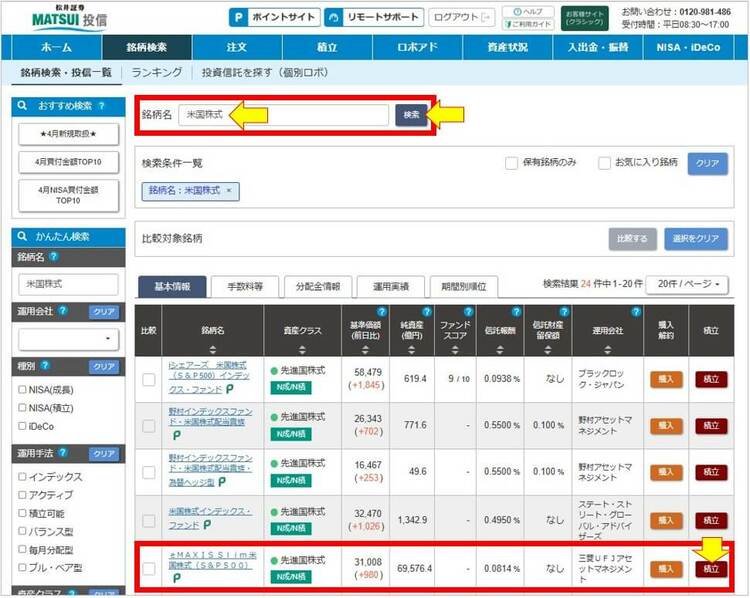Check the インデックス checkbox
The height and width of the screenshot is (598, 750).
(22, 477)
